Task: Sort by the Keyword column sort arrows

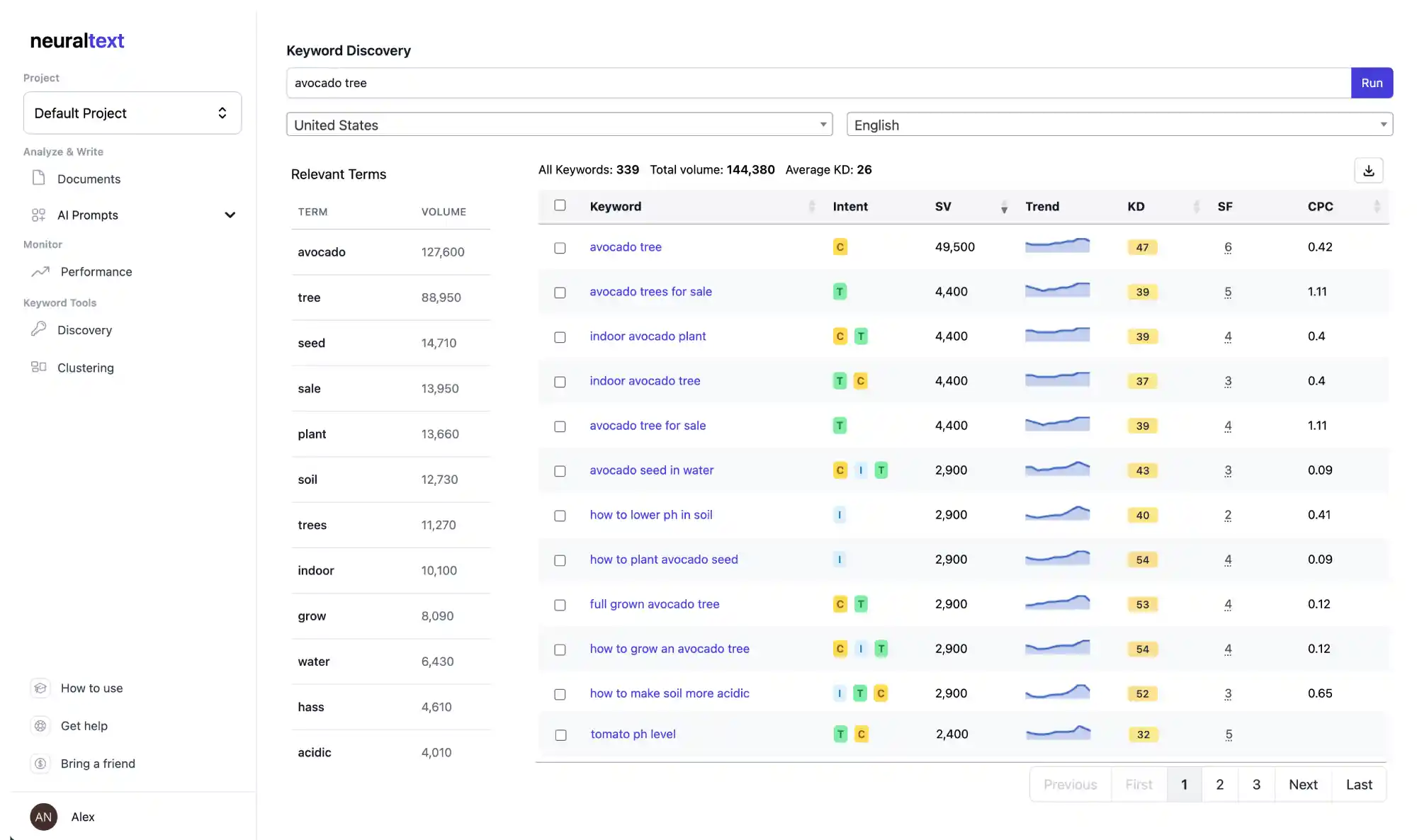Action: coord(812,206)
